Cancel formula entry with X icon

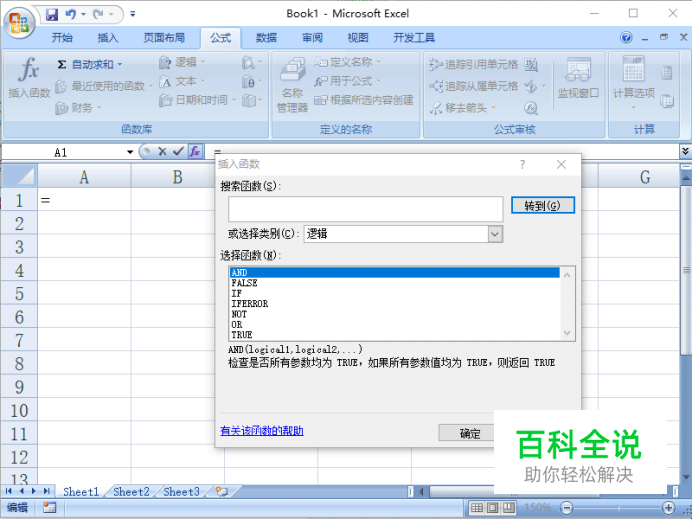pyautogui.click(x=162, y=152)
